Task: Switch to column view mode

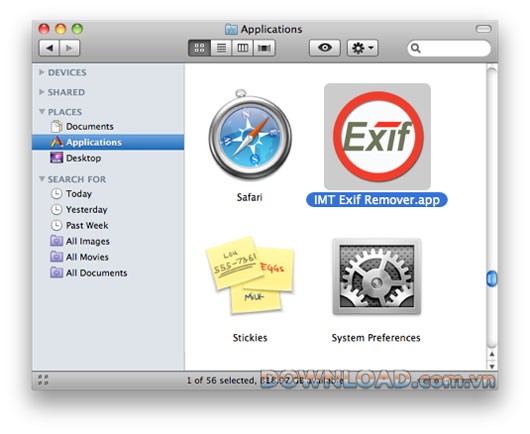Action: point(242,48)
